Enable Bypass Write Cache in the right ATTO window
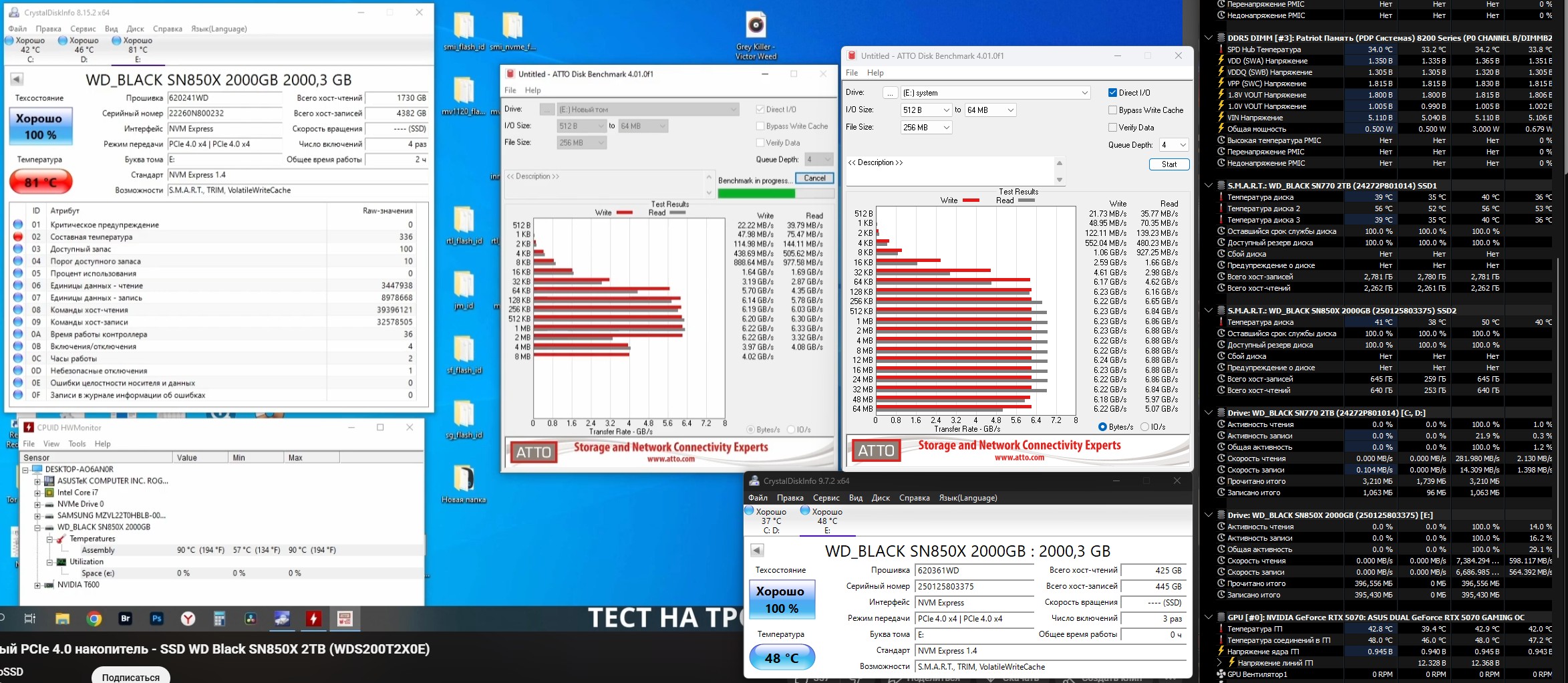This screenshot has width=1568, height=683. (x=1112, y=110)
